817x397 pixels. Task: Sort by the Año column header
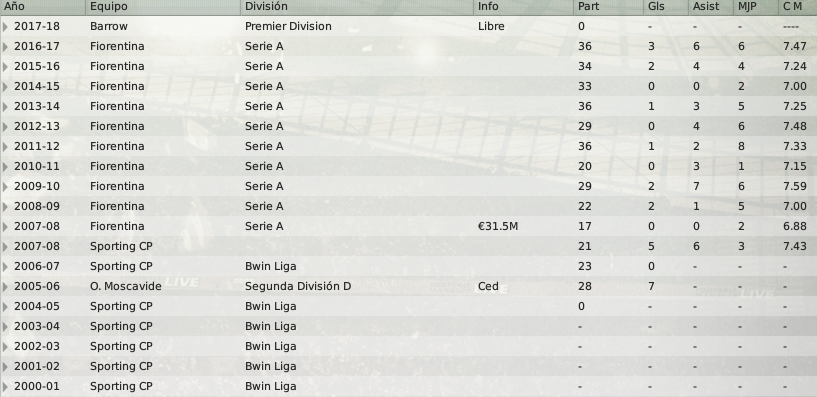[x=43, y=7]
